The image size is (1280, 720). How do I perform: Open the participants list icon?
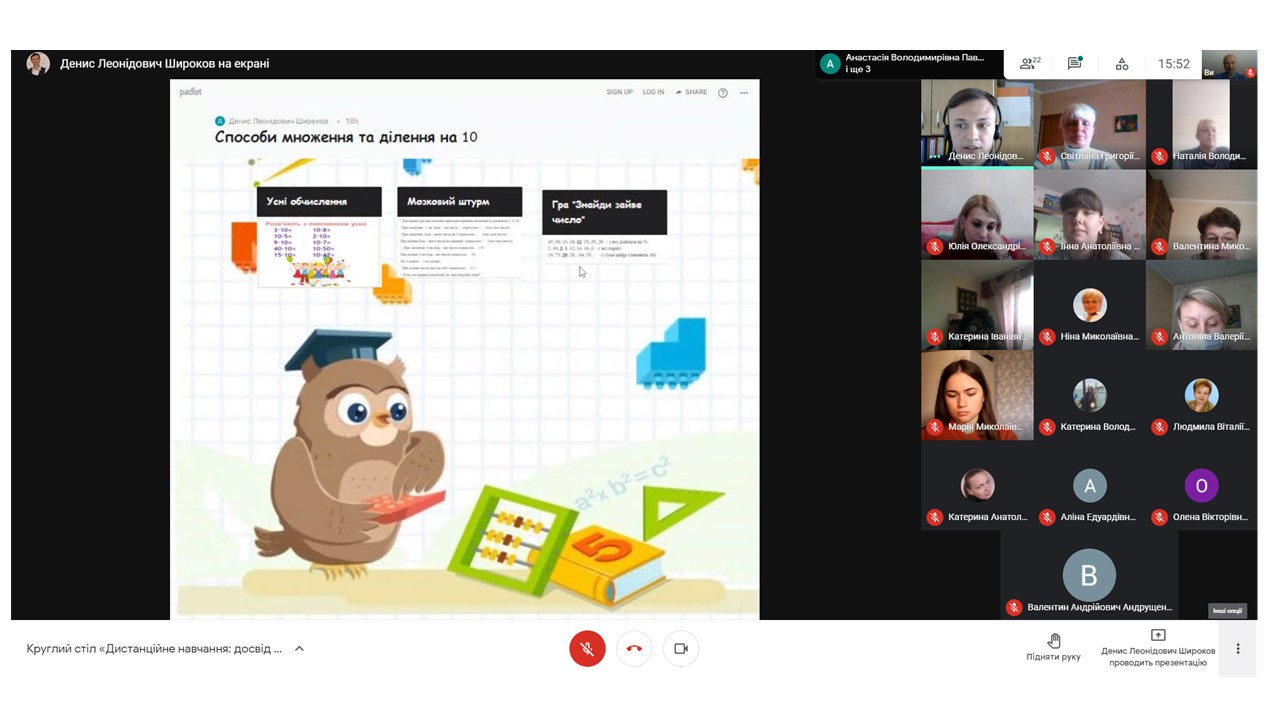(x=1029, y=64)
